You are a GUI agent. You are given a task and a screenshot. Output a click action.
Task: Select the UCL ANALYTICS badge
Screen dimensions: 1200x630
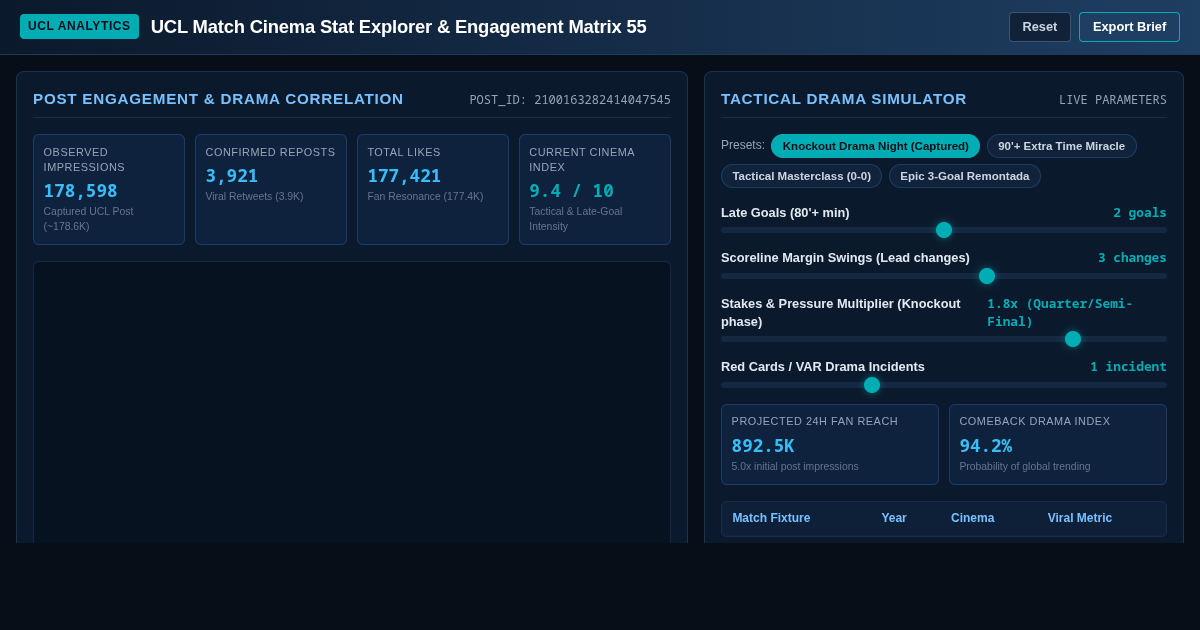[x=79, y=26]
